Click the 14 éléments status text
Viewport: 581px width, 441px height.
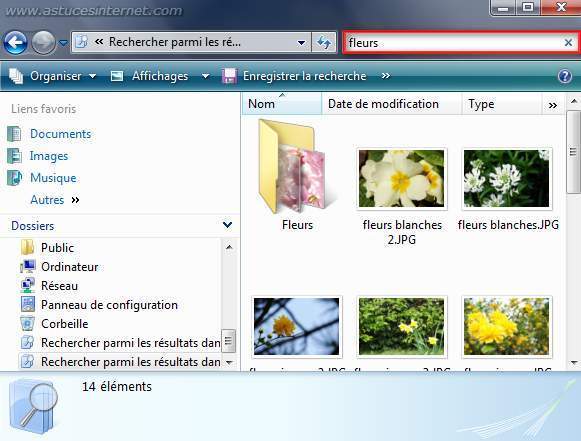[117, 387]
